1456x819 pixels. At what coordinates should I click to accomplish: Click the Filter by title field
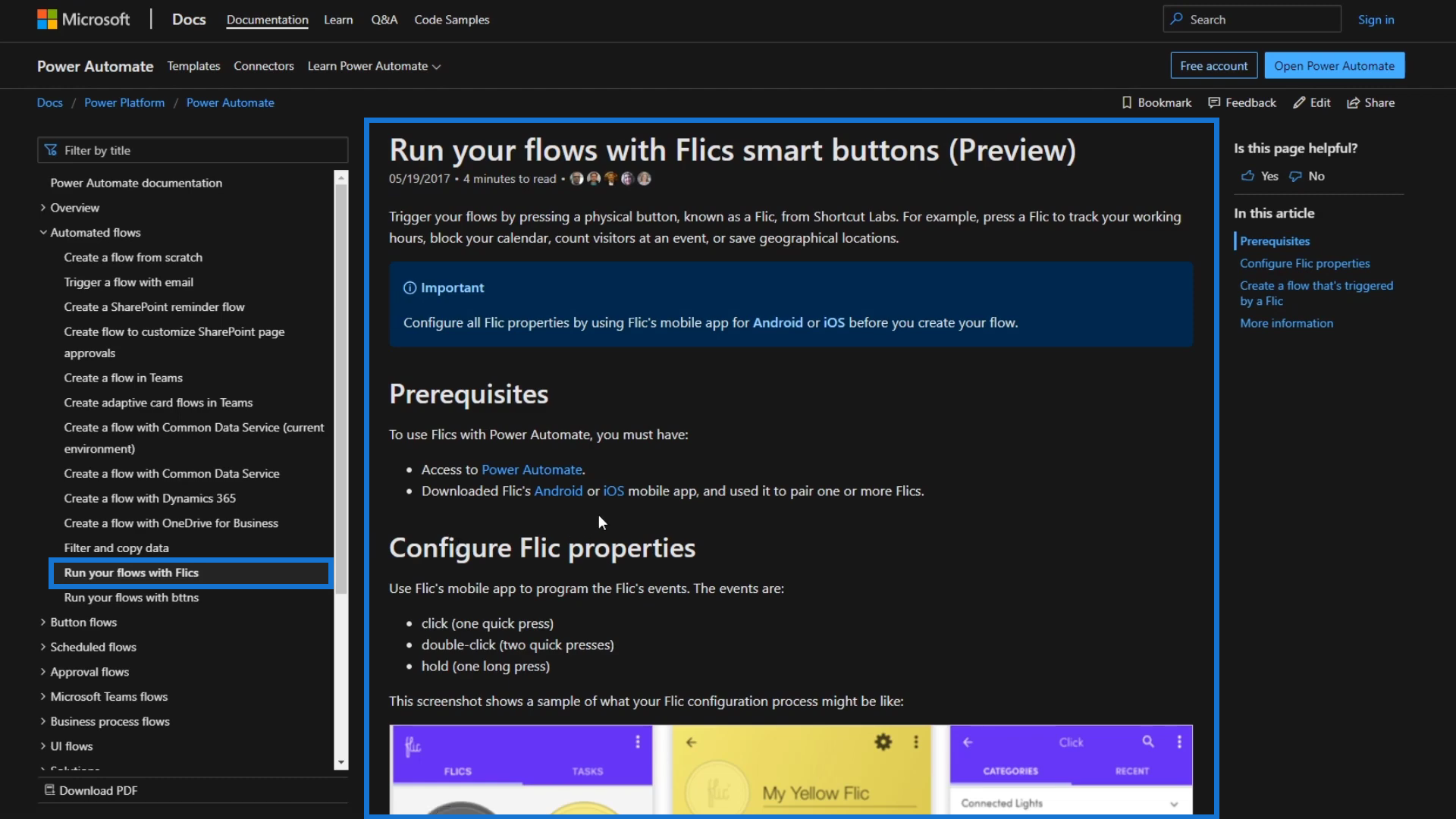coord(193,150)
